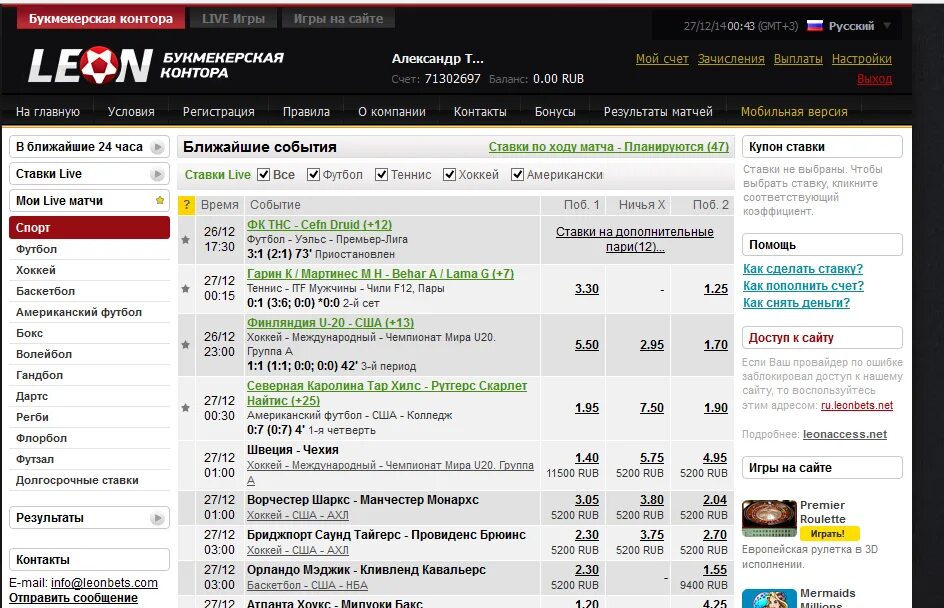Click draw odds 2.95 for Финляндия U-20

(652, 345)
